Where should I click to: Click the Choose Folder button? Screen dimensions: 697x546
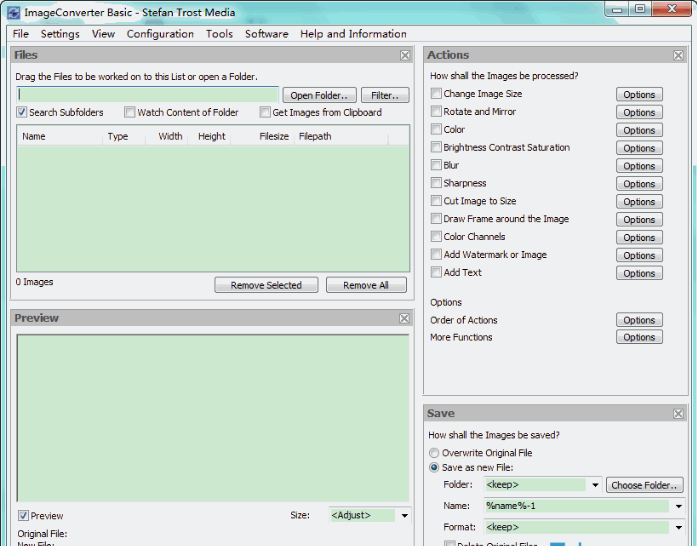644,485
